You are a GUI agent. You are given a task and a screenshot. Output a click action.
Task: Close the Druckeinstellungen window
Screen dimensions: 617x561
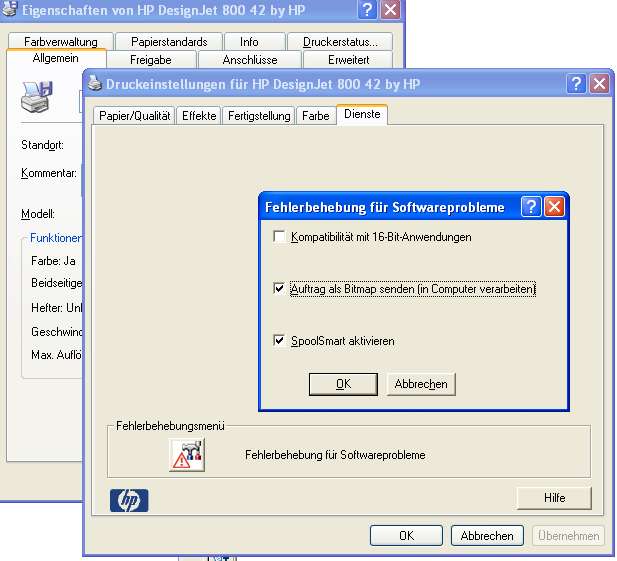[x=599, y=84]
